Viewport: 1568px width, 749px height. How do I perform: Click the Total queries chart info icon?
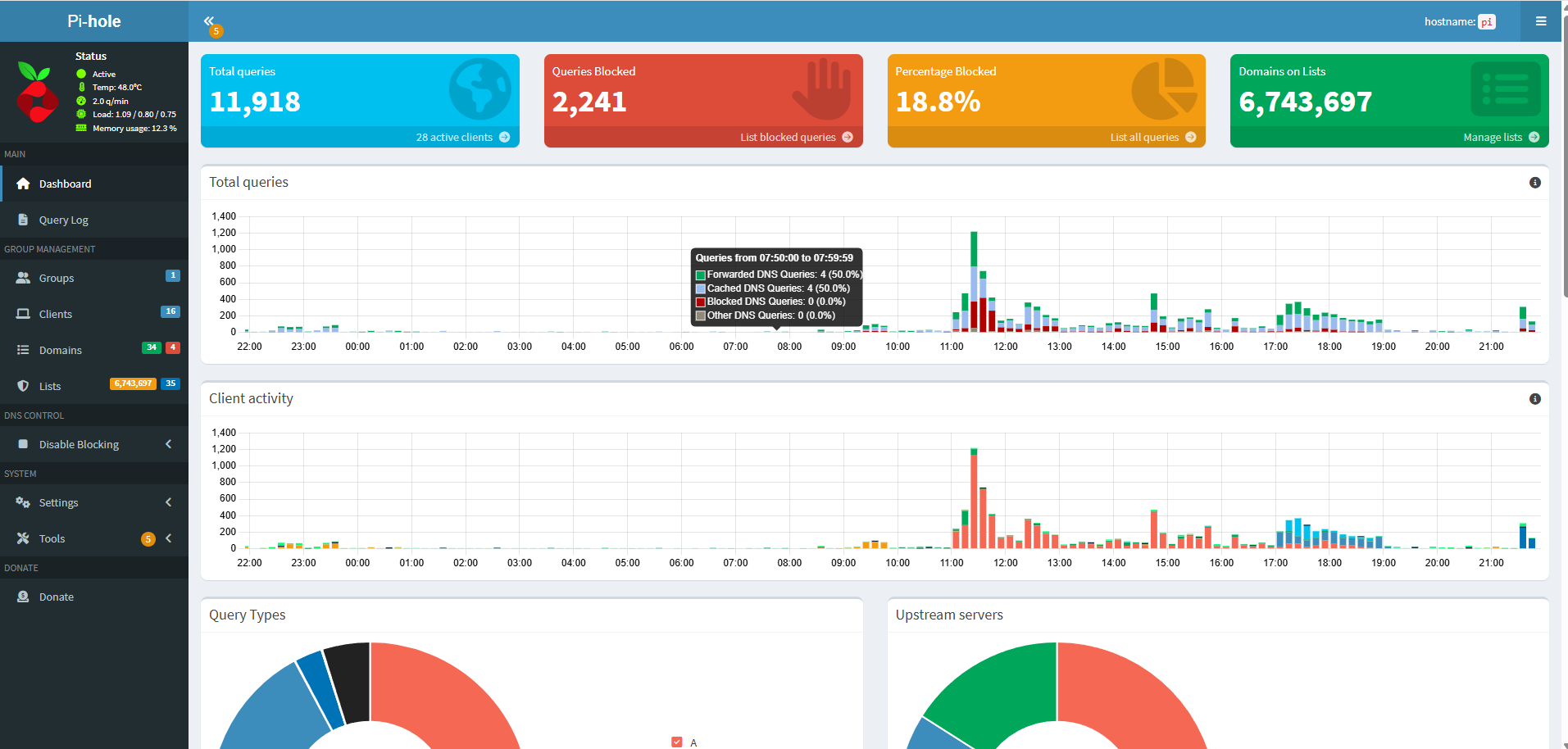click(x=1534, y=183)
